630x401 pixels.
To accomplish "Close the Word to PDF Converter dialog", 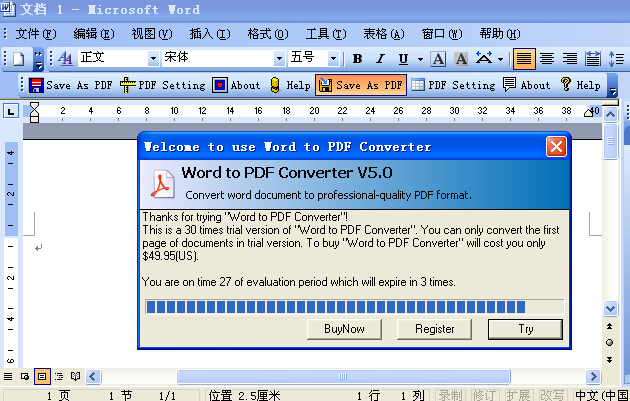I will pyautogui.click(x=556, y=146).
